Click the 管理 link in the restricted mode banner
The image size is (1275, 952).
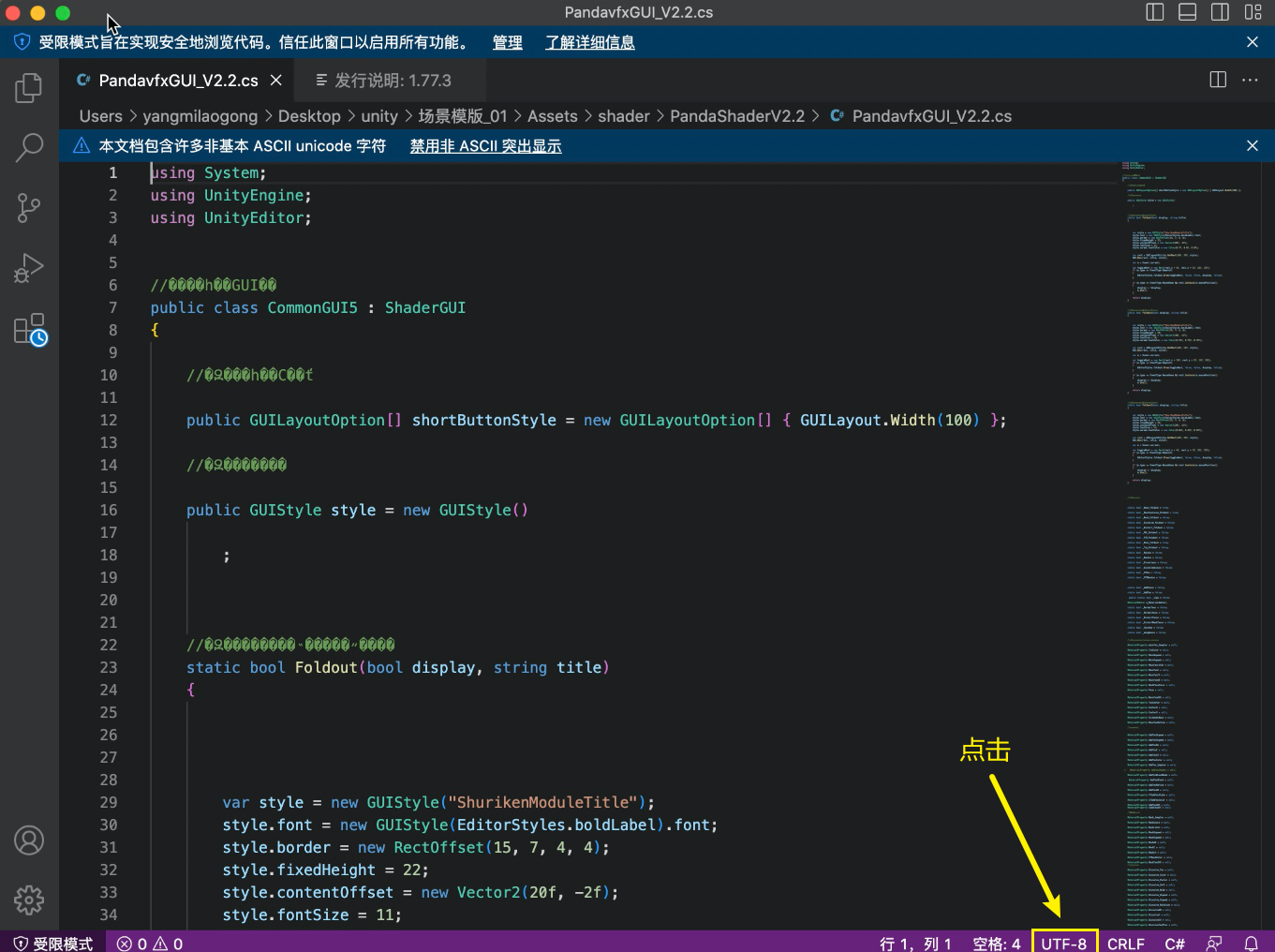pos(507,42)
